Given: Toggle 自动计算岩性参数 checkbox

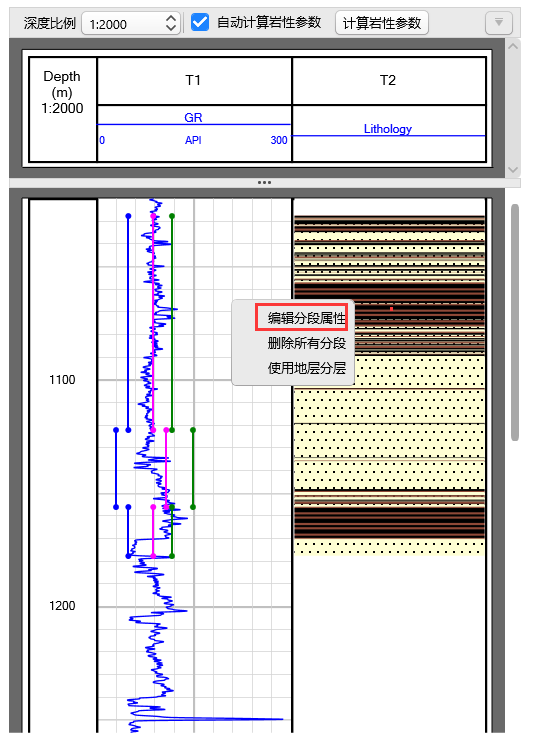Looking at the screenshot, I should coord(200,22).
